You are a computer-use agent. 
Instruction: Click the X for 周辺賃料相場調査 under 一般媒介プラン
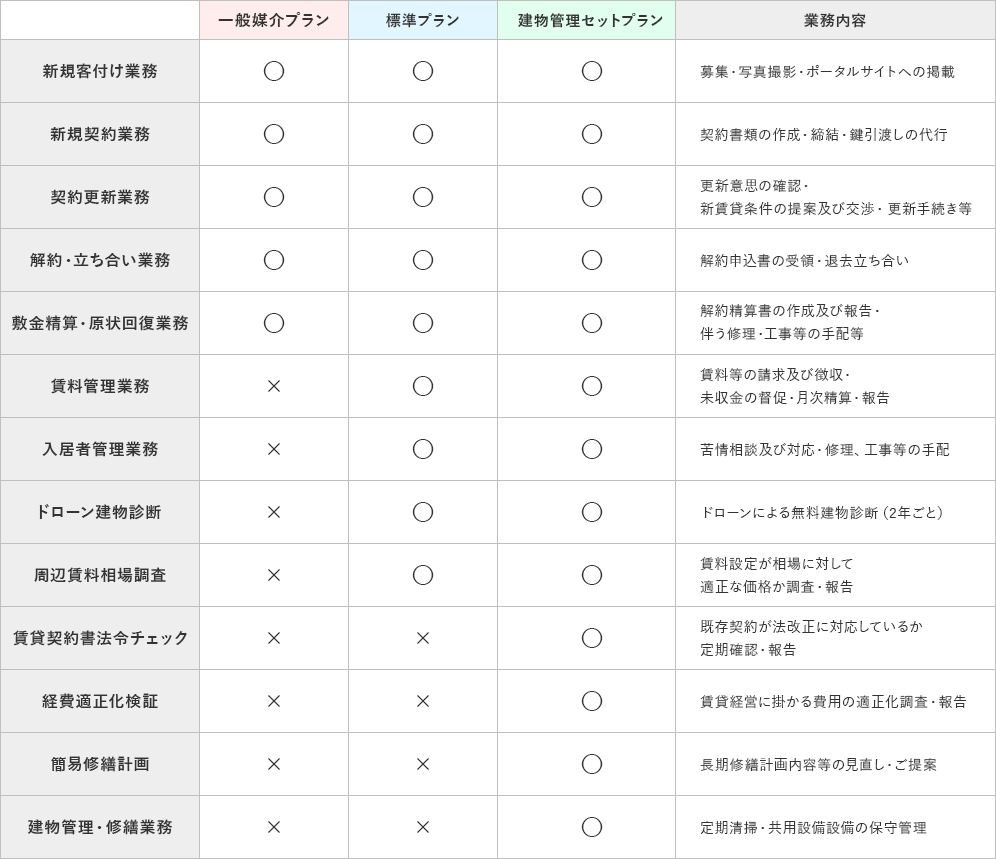click(274, 575)
